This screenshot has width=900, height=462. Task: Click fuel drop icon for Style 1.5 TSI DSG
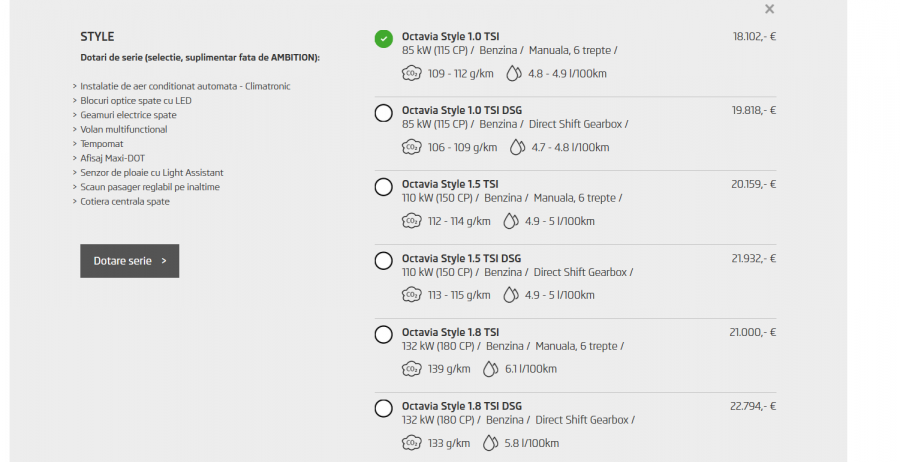[510, 295]
